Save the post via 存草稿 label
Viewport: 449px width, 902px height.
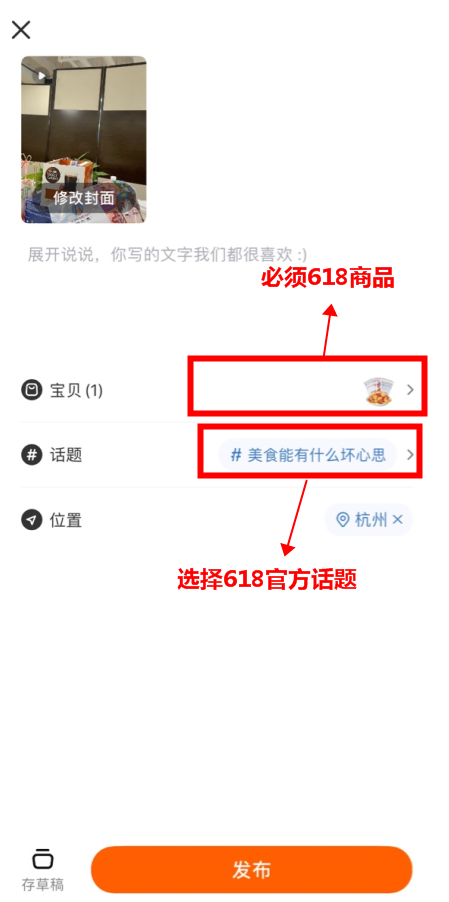tap(43, 884)
